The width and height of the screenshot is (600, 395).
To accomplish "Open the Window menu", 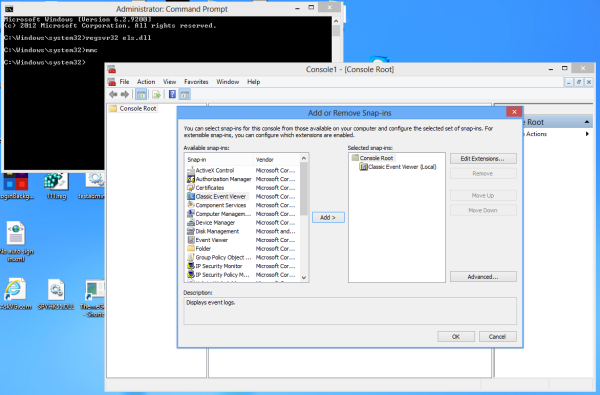I will click(x=228, y=82).
